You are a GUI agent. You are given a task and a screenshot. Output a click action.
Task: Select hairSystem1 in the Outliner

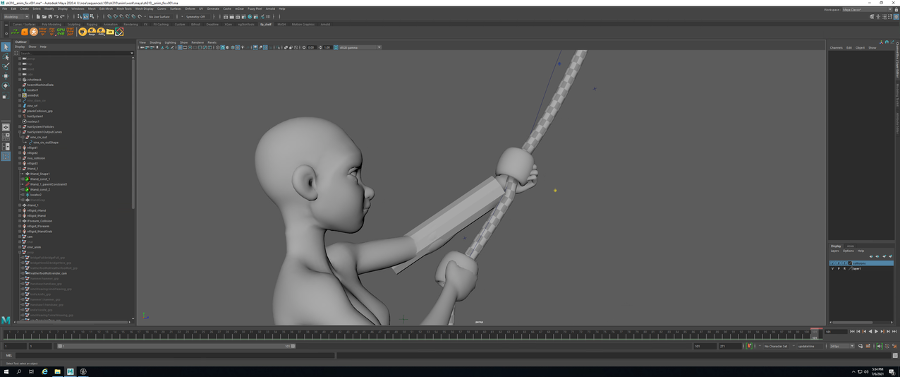click(35, 116)
